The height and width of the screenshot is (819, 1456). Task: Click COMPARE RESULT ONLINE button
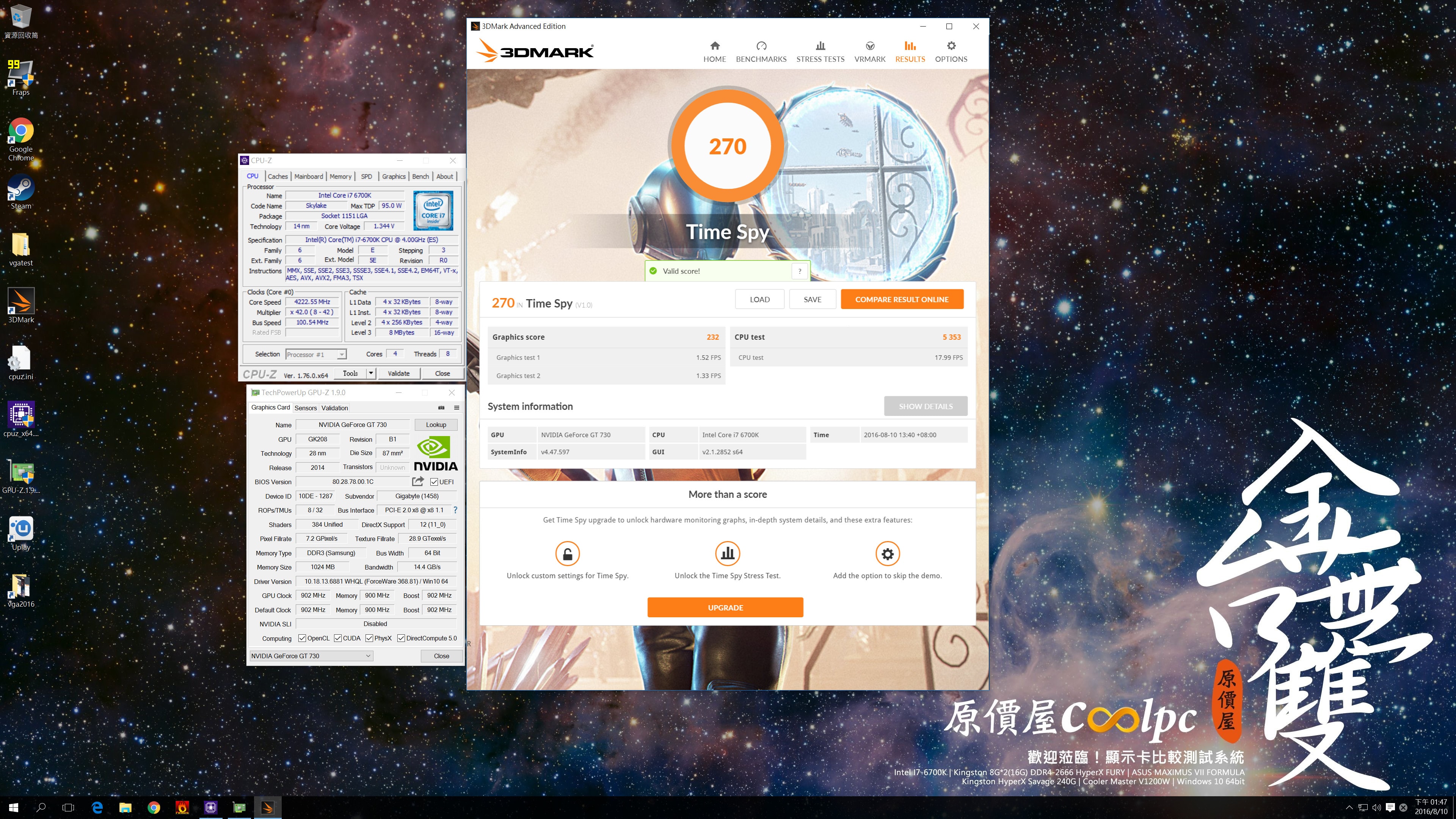[x=902, y=299]
